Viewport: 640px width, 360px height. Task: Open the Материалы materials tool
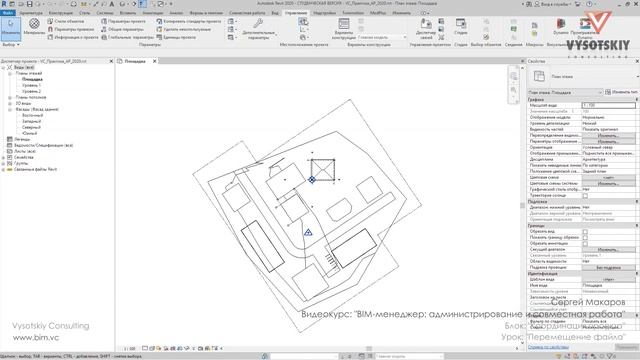[x=34, y=27]
